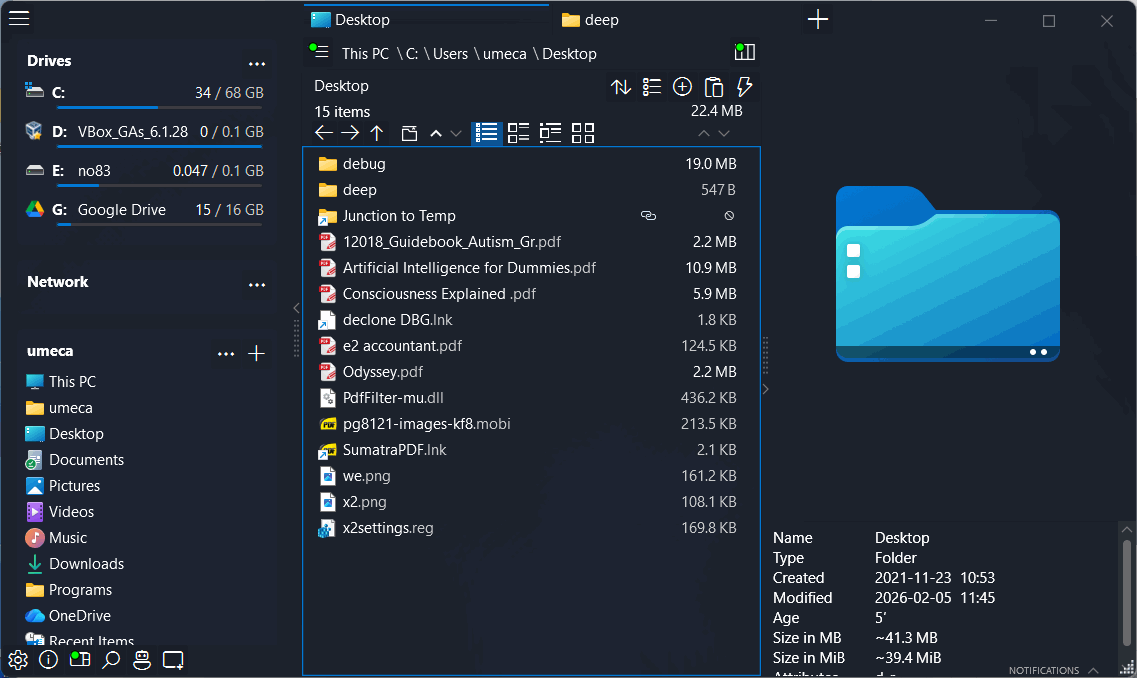This screenshot has height=678, width=1137.
Task: Open the hamburger menu
Action: click(x=19, y=17)
